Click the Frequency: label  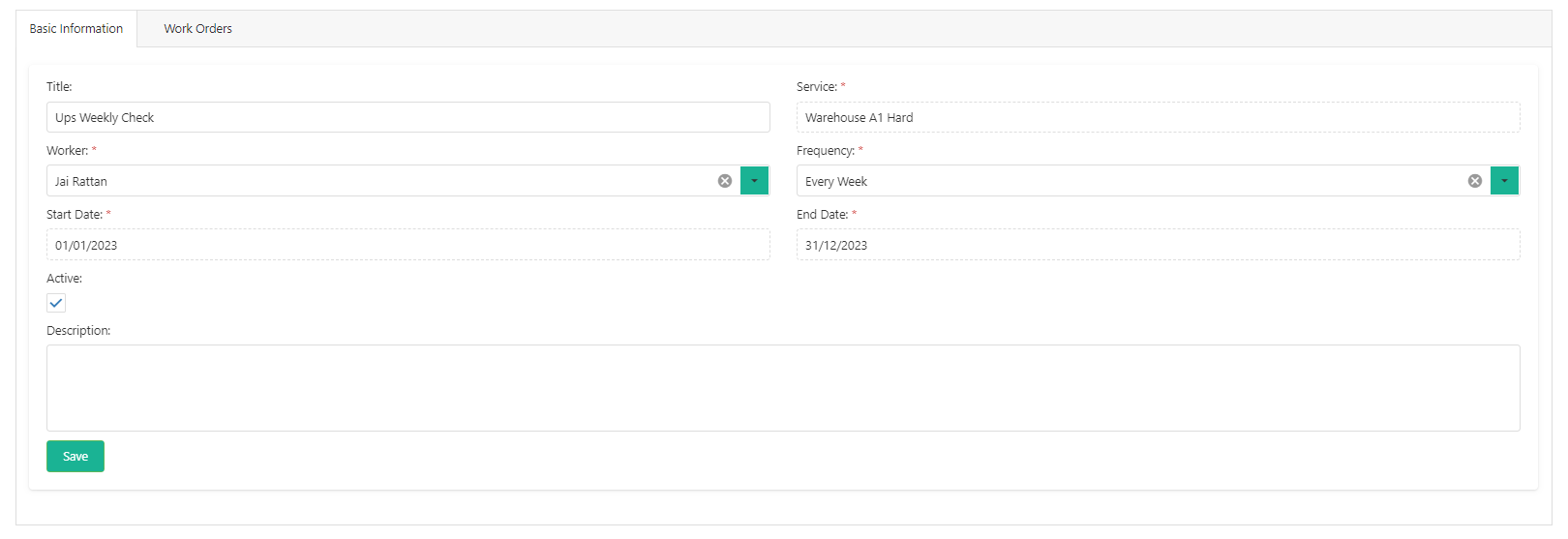click(826, 151)
